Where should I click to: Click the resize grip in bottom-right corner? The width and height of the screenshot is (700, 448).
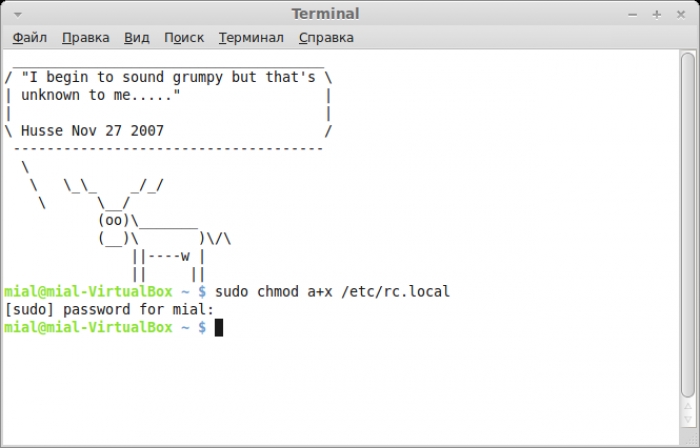pyautogui.click(x=692, y=440)
